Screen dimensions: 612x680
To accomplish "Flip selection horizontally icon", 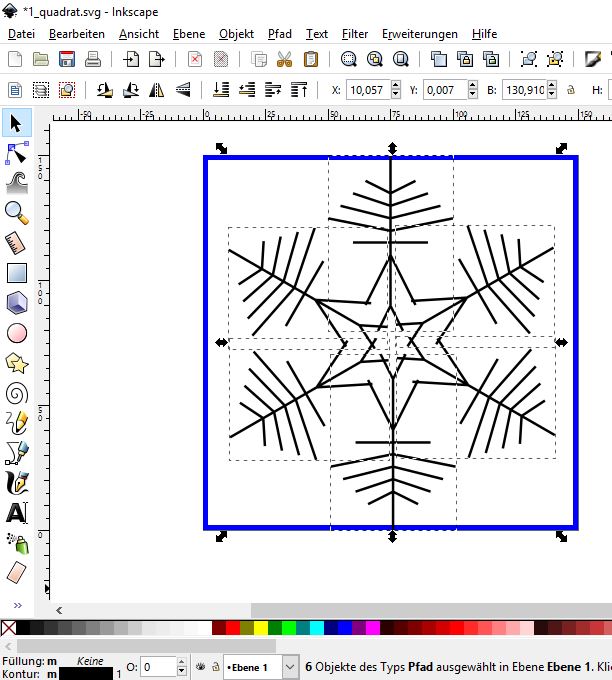I will (157, 90).
